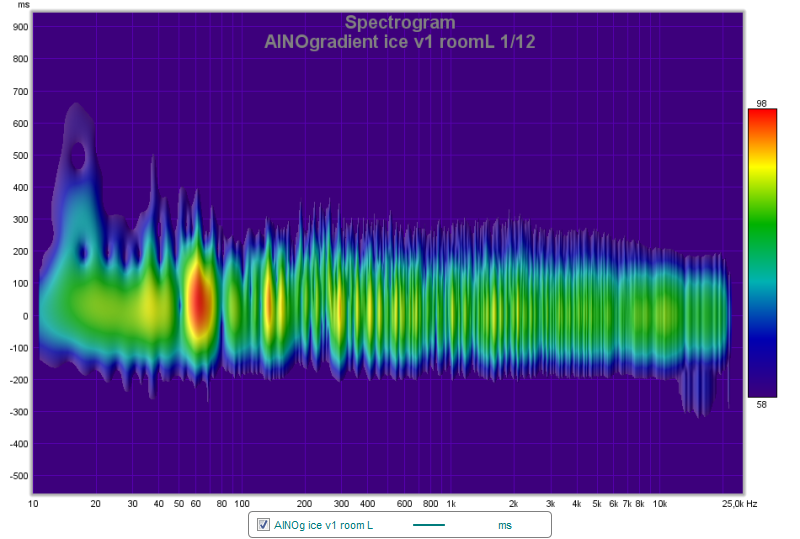Click the AINOgradient ice v1 roomL 1/12 subtitle
The width and height of the screenshot is (800, 539).
click(x=400, y=42)
